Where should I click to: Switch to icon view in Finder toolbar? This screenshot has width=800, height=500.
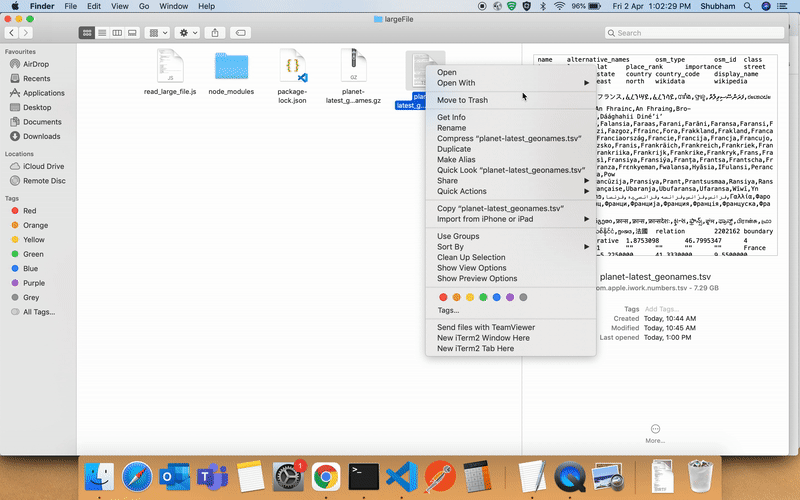(x=87, y=33)
